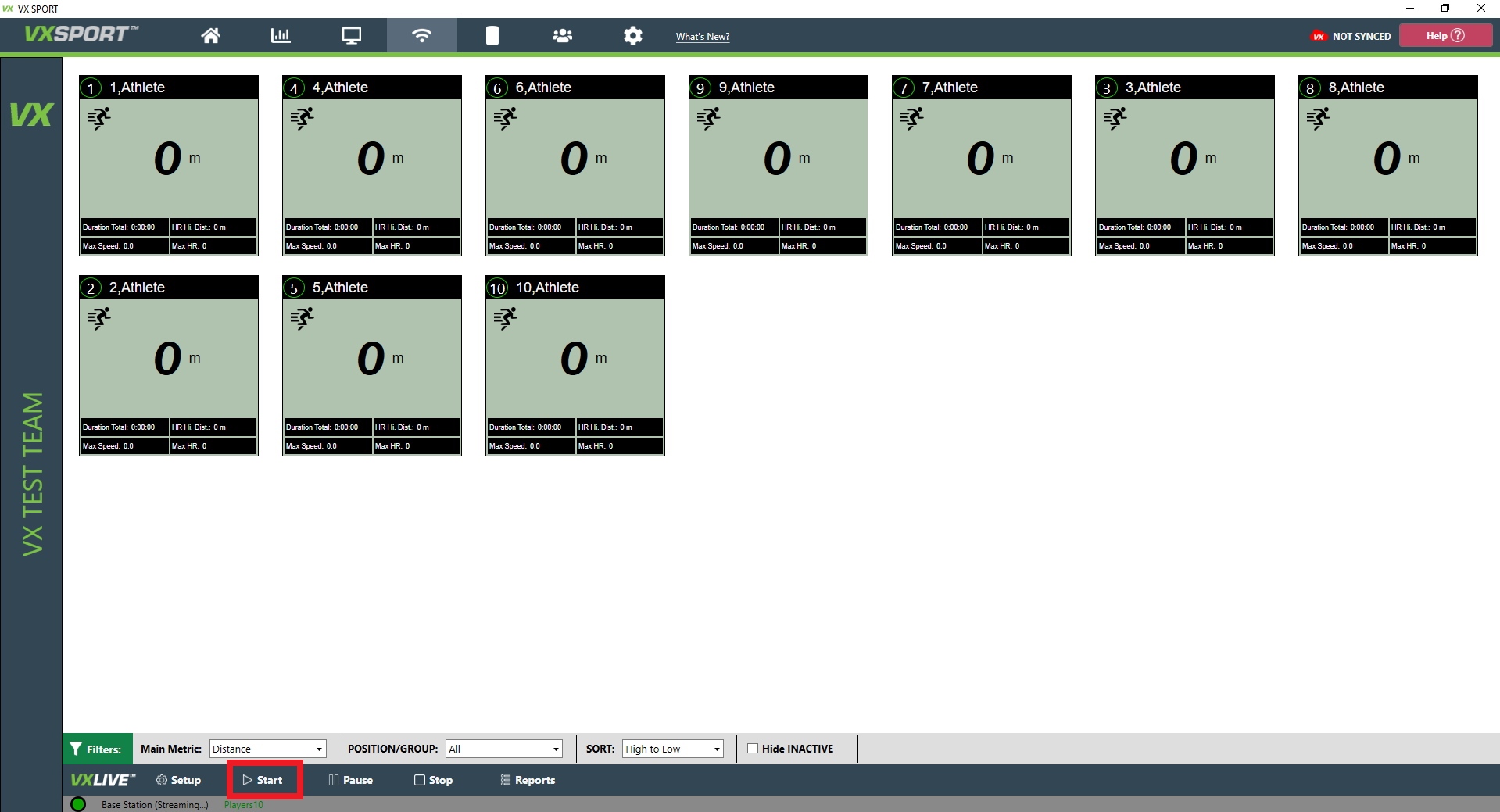Click runner icon on 3,Athlete card
This screenshot has width=1500, height=812.
1115,119
